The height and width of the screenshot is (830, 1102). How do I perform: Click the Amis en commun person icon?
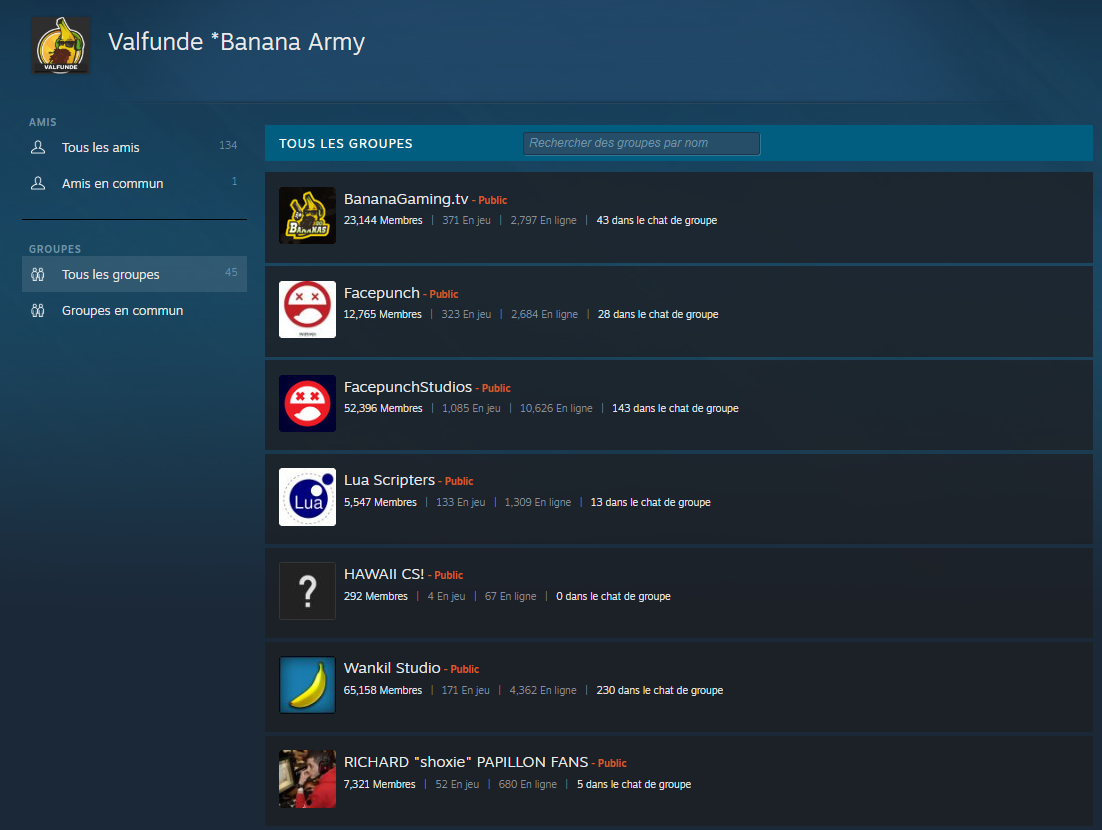[x=38, y=183]
